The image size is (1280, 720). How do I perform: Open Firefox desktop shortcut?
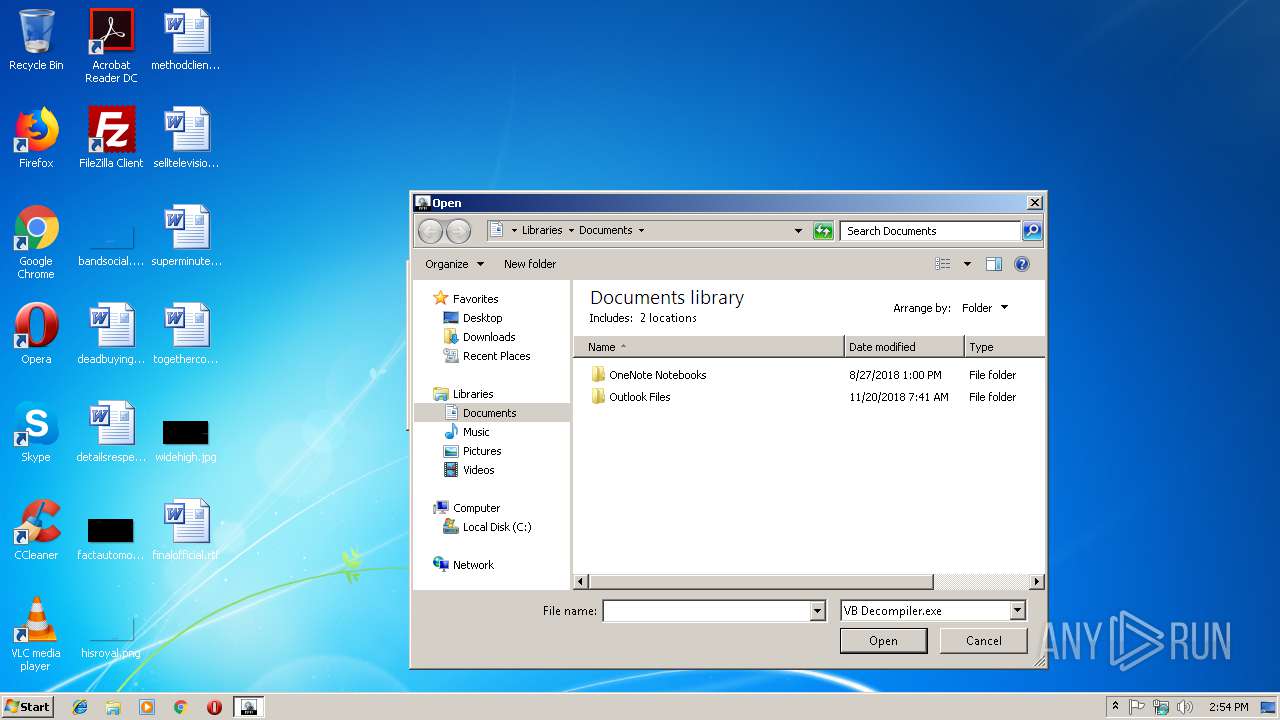pyautogui.click(x=36, y=138)
